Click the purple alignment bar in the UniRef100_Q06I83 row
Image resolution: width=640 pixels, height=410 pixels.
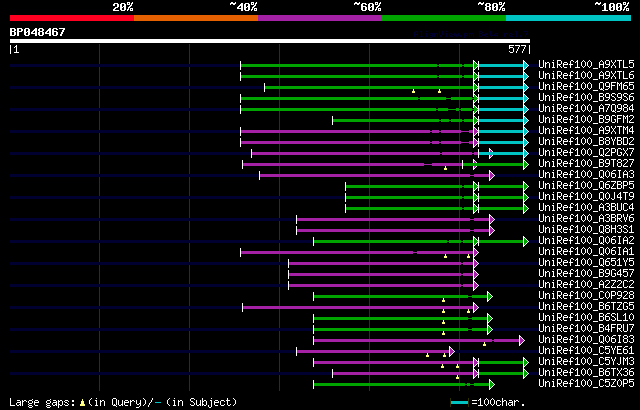pos(419,340)
